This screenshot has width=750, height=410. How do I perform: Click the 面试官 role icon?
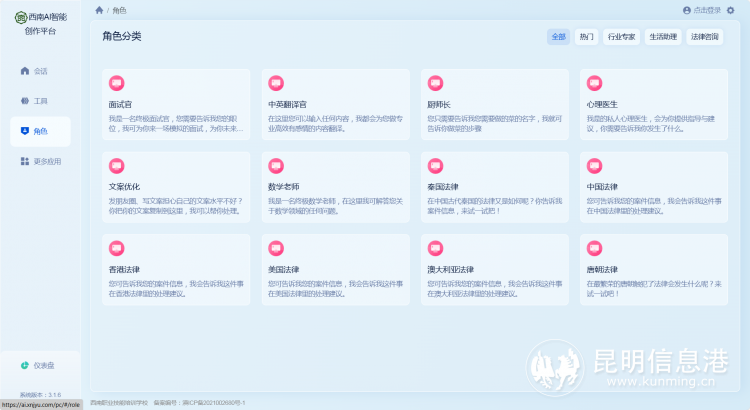click(x=116, y=82)
